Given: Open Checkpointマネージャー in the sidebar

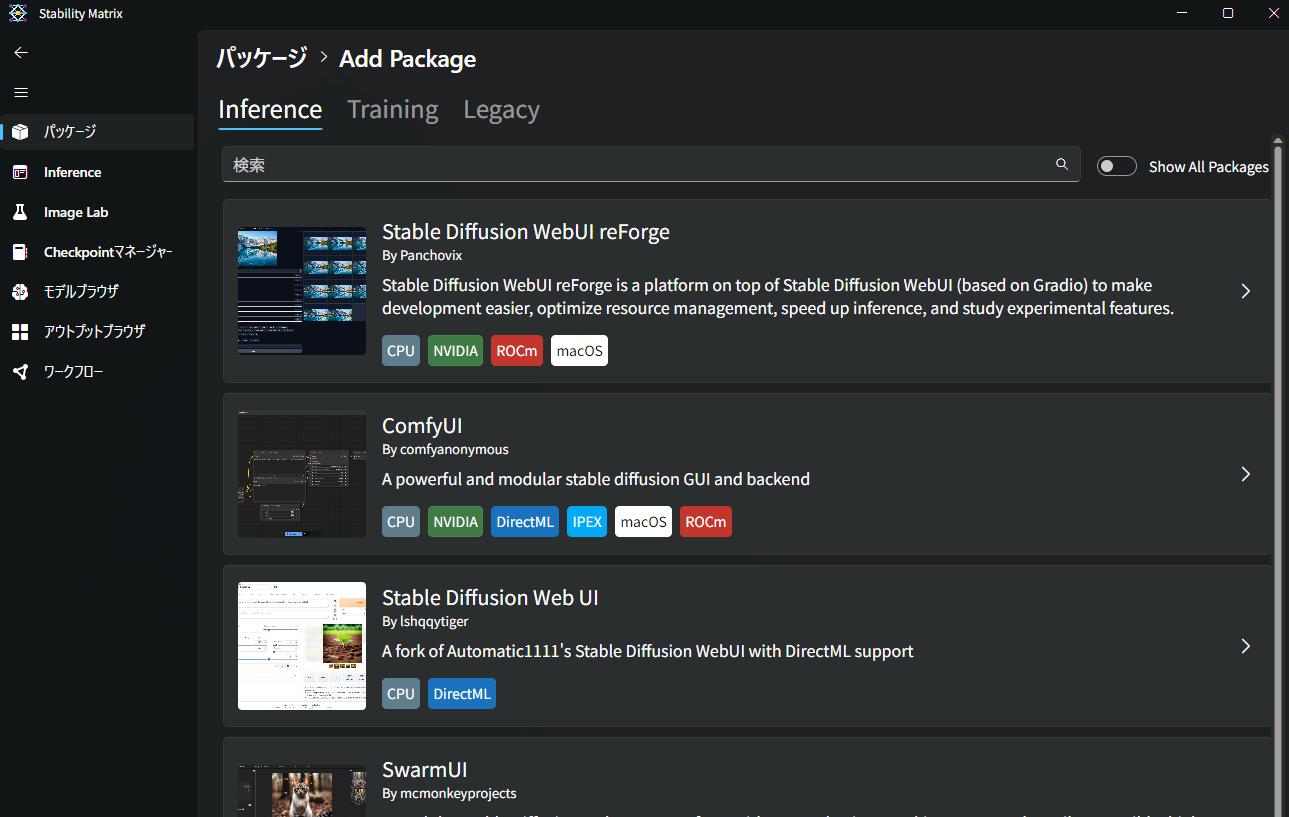Looking at the screenshot, I should [97, 252].
